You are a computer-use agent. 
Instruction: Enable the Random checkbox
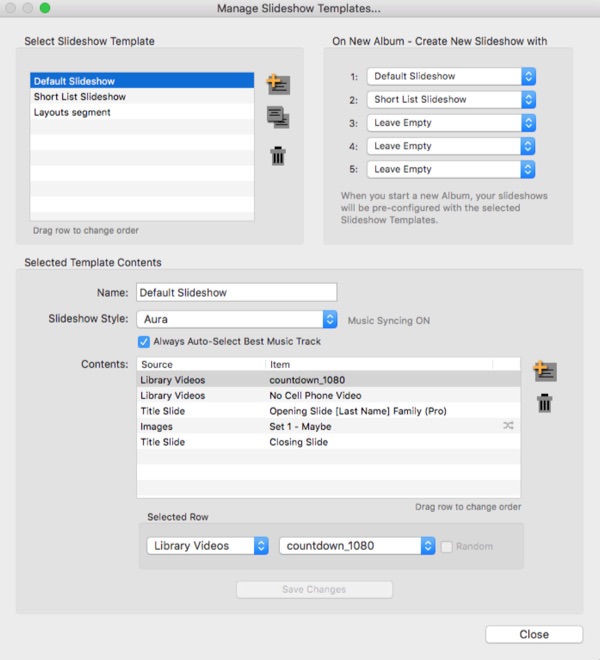coord(447,546)
